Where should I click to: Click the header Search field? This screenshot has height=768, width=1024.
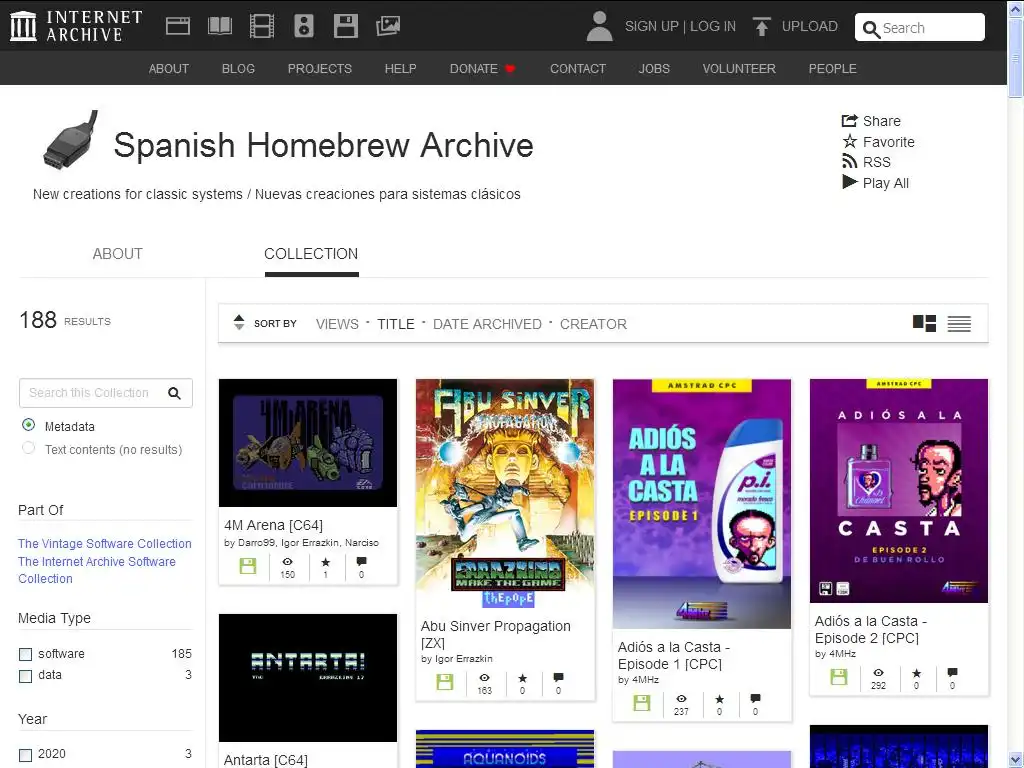(920, 27)
